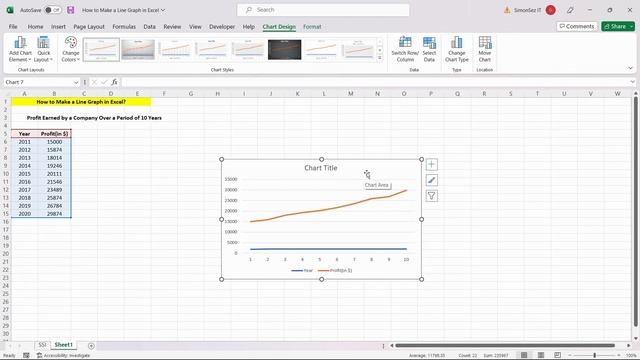
Task: Open Share button dropdown arrow
Action: (631, 26)
